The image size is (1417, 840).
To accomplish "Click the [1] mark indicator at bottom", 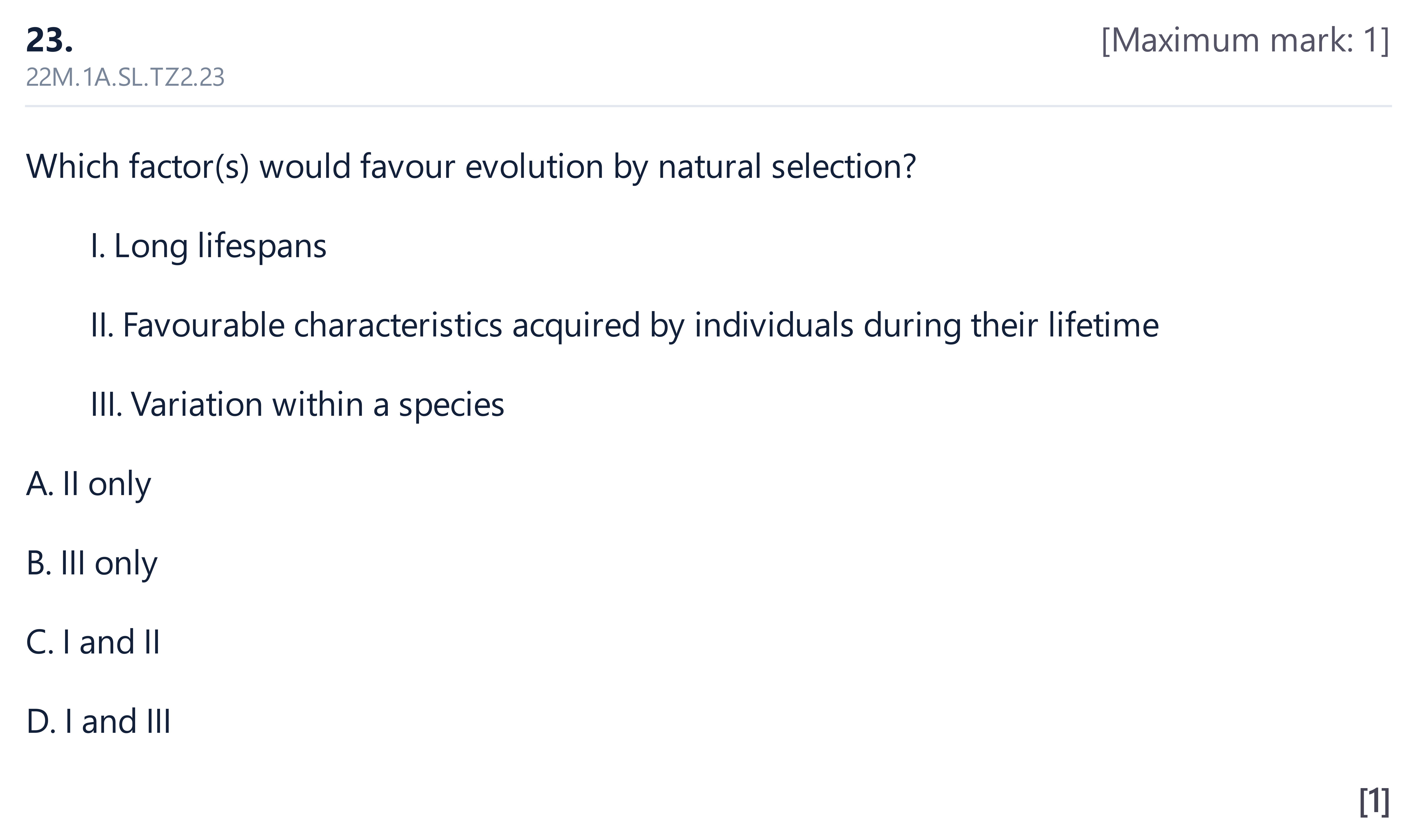I will click(1374, 802).
